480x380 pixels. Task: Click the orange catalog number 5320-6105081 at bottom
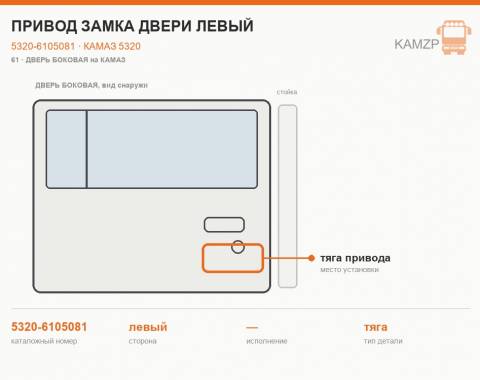pyautogui.click(x=49, y=327)
